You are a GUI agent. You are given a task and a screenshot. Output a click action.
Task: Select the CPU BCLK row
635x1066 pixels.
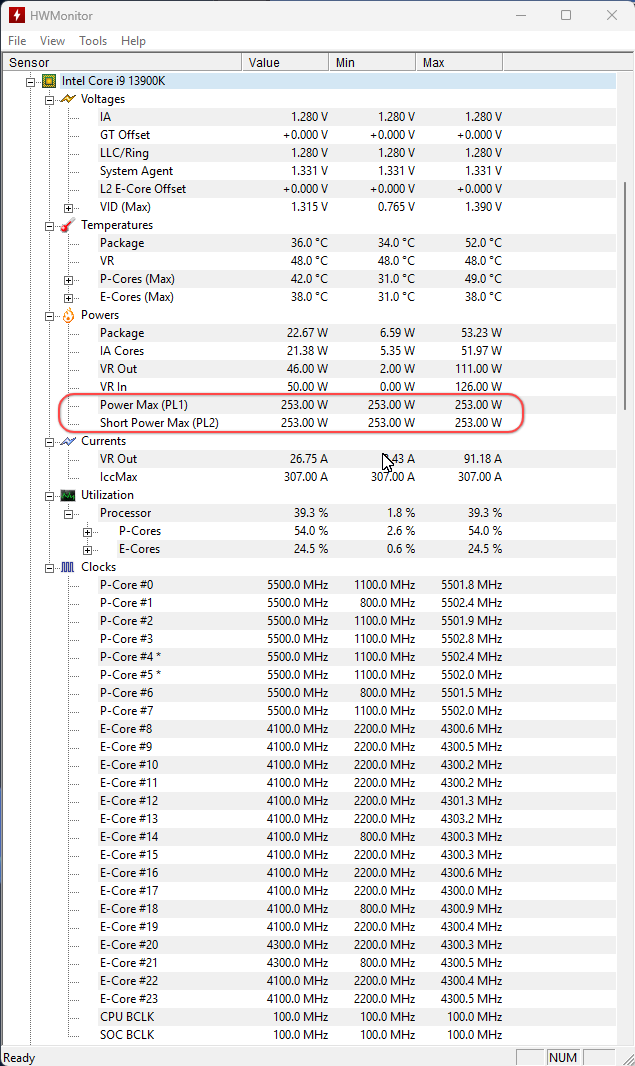(357, 1018)
